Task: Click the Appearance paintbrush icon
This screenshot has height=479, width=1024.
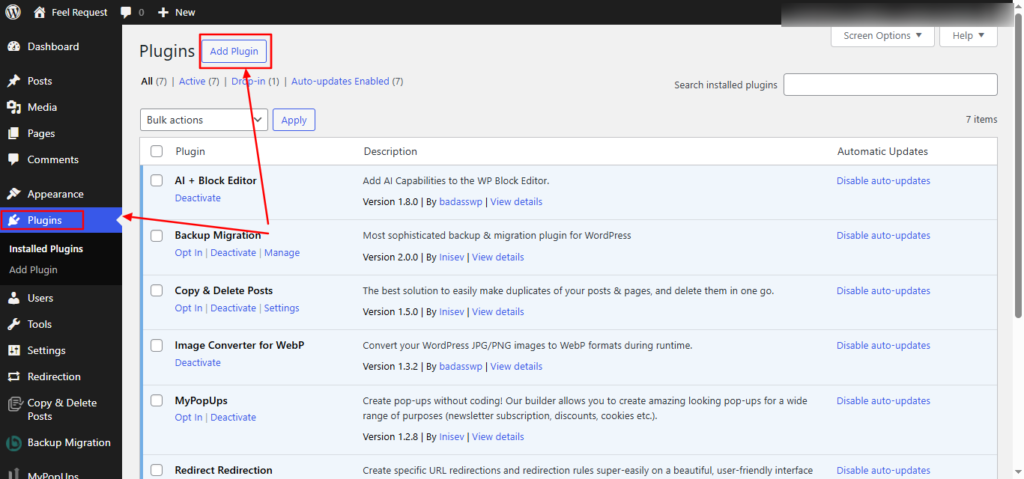Action: point(14,194)
